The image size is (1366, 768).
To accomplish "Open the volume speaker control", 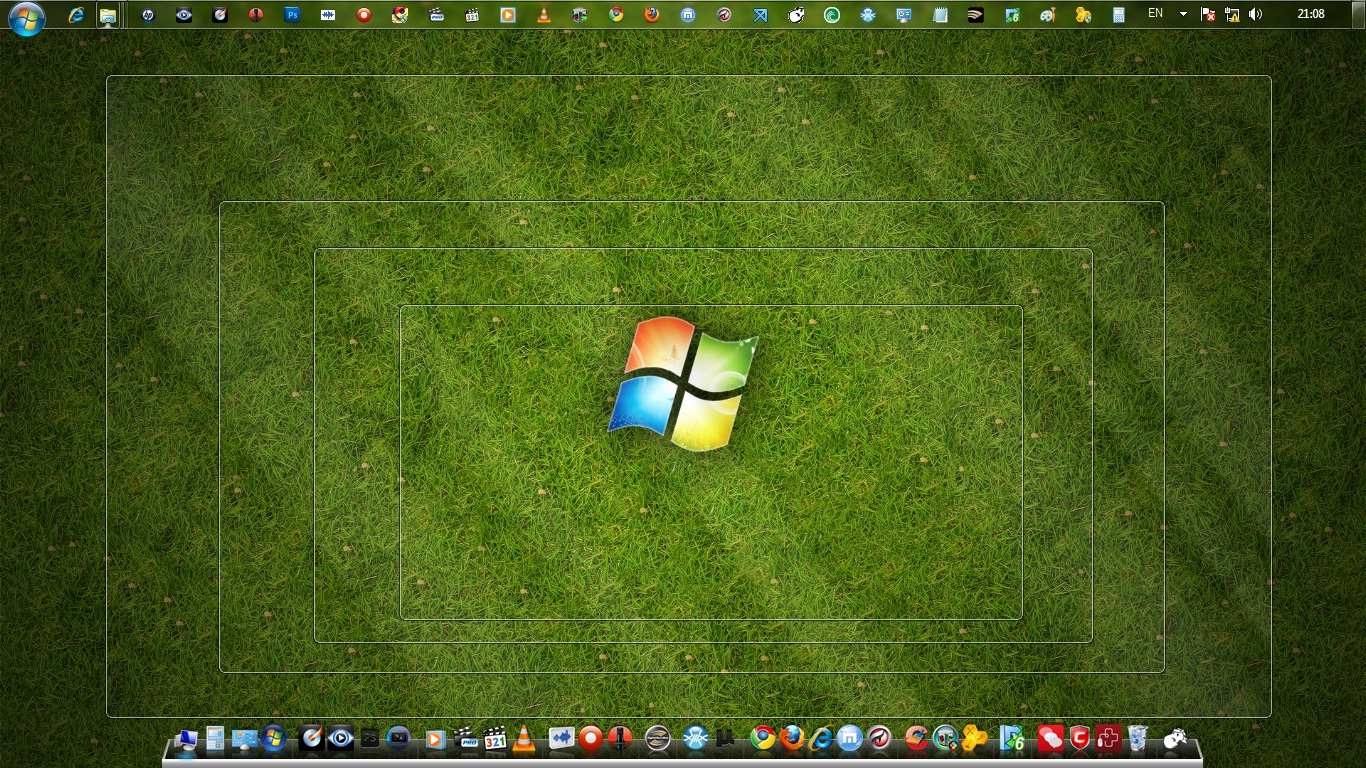I will point(1256,15).
